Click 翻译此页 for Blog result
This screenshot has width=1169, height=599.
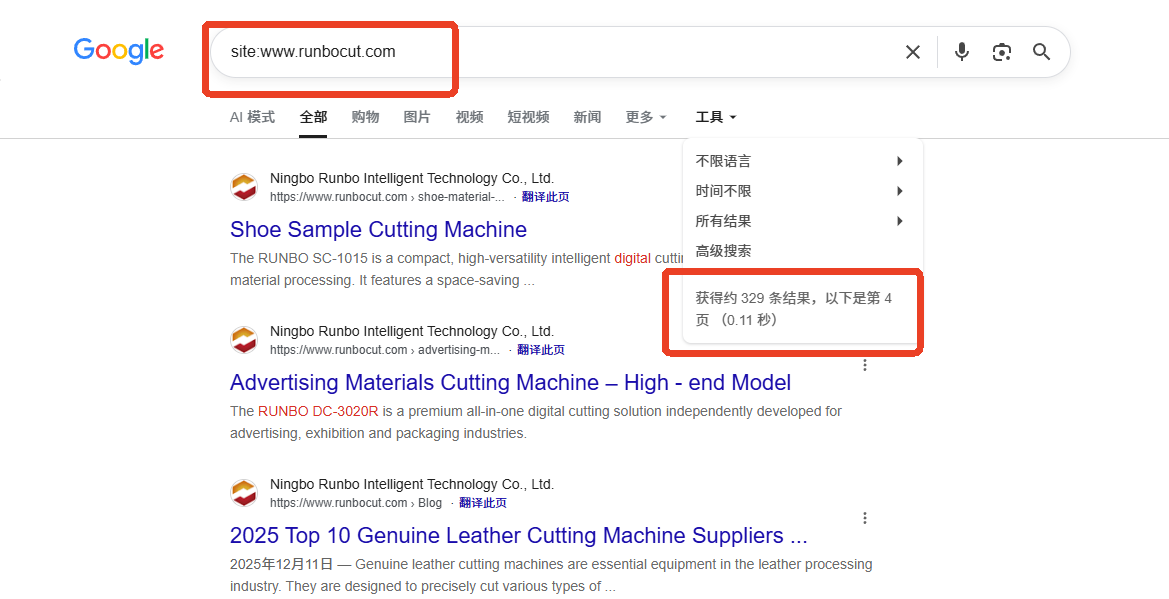483,503
